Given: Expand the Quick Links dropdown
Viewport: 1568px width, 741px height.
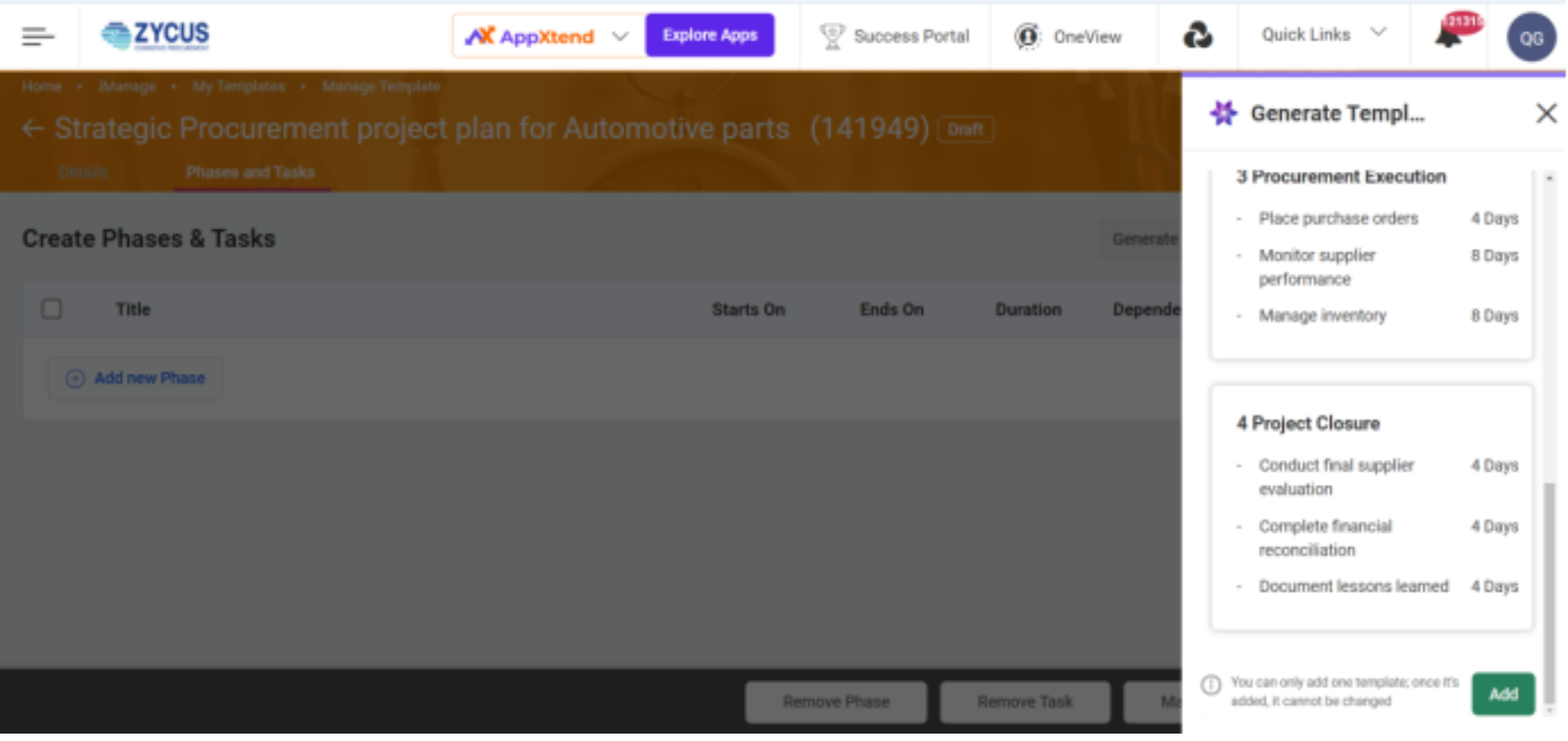Looking at the screenshot, I should coord(1323,35).
